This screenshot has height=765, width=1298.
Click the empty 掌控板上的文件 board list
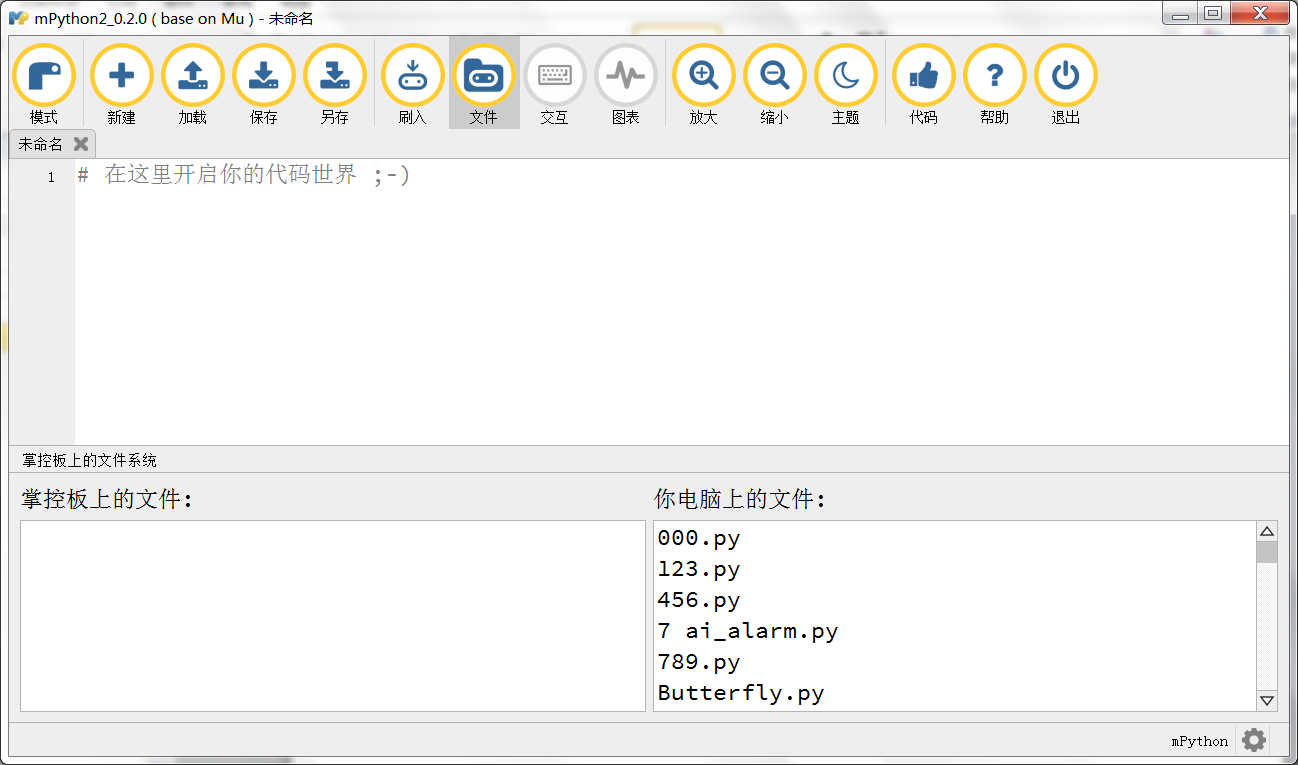333,616
